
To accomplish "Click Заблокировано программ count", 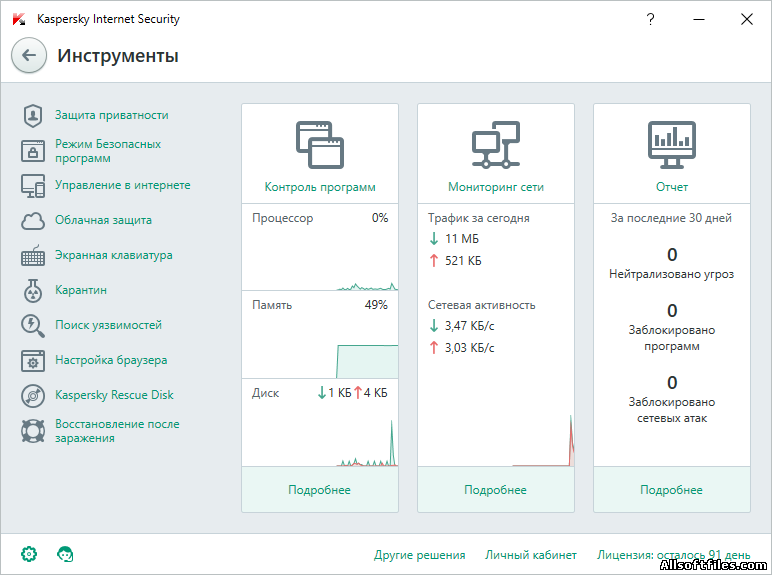I will 672,311.
